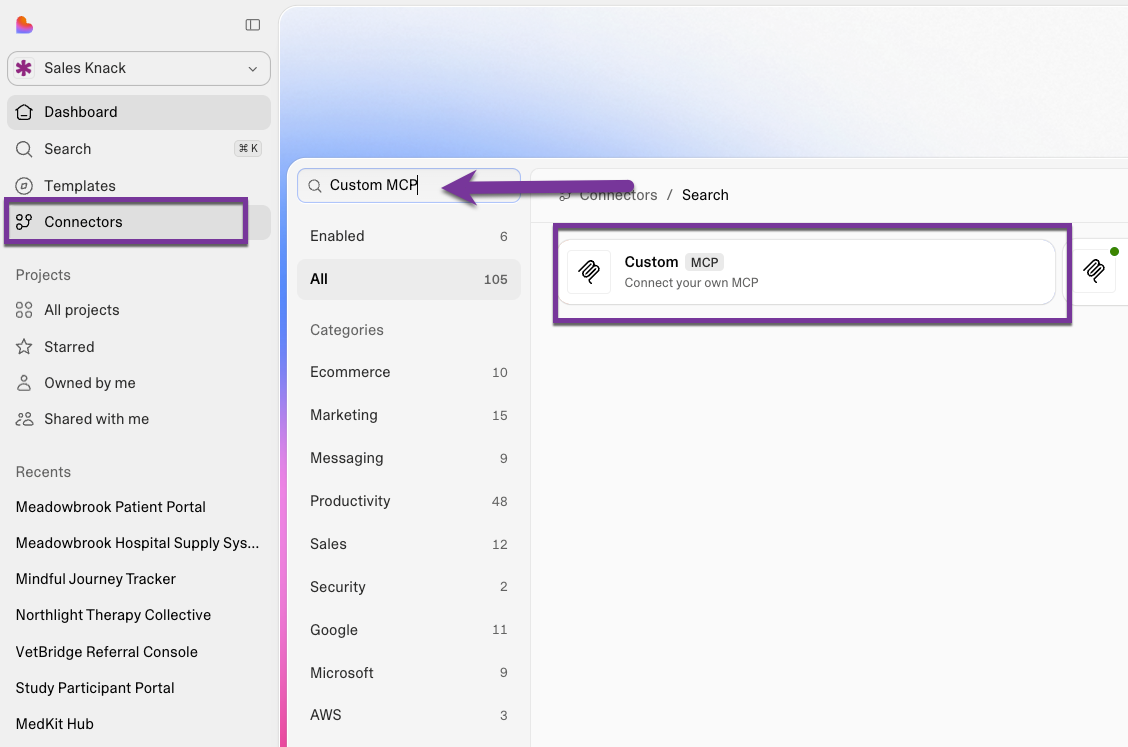This screenshot has width=1128, height=747.
Task: Filter by Marketing category
Action: pyautogui.click(x=409, y=415)
